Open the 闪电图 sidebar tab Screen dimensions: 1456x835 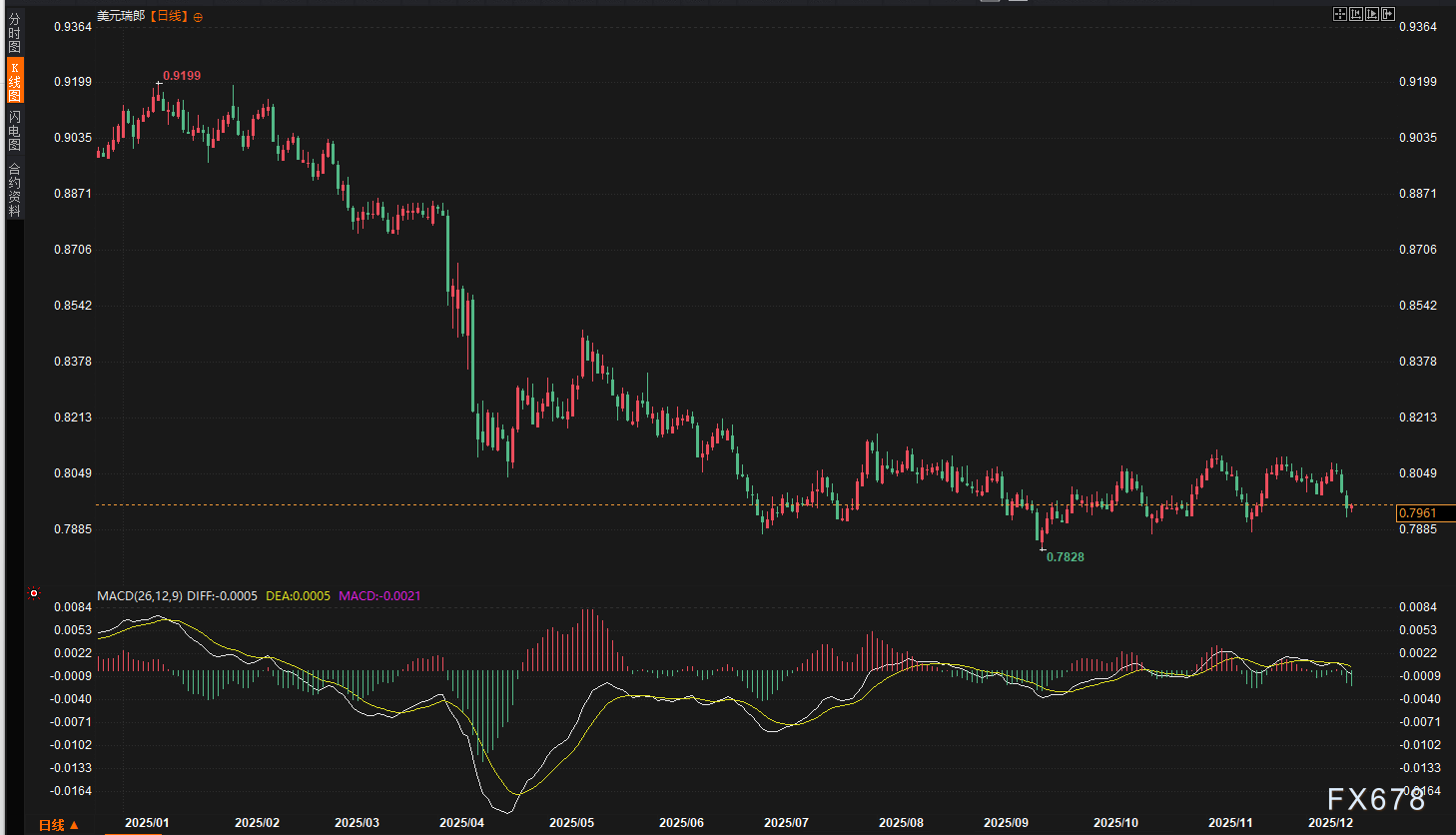pos(14,130)
